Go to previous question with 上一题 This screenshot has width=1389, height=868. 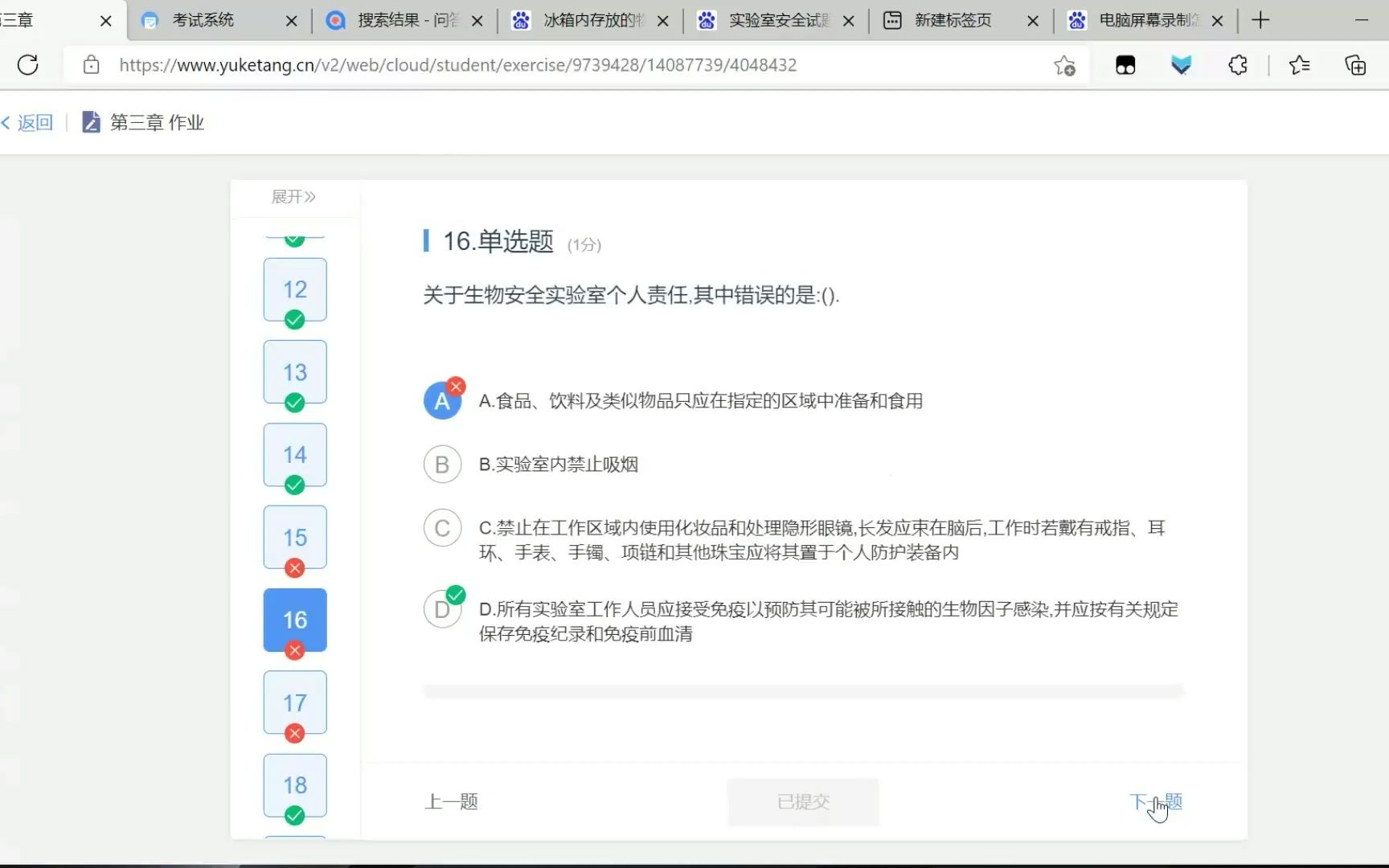pyautogui.click(x=451, y=801)
